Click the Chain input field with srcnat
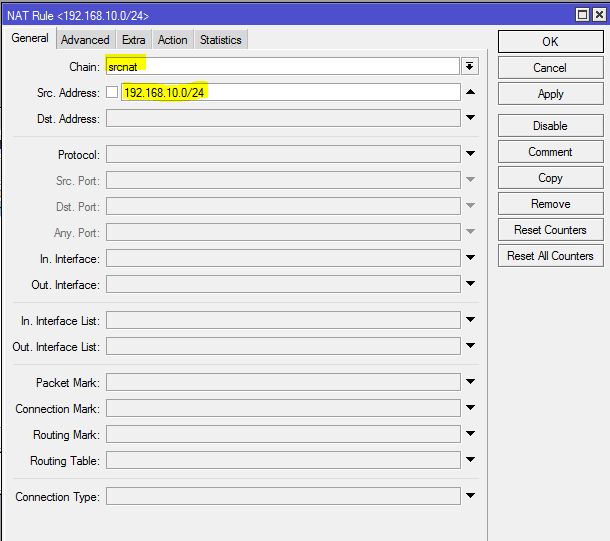610x541 pixels. pyautogui.click(x=283, y=67)
